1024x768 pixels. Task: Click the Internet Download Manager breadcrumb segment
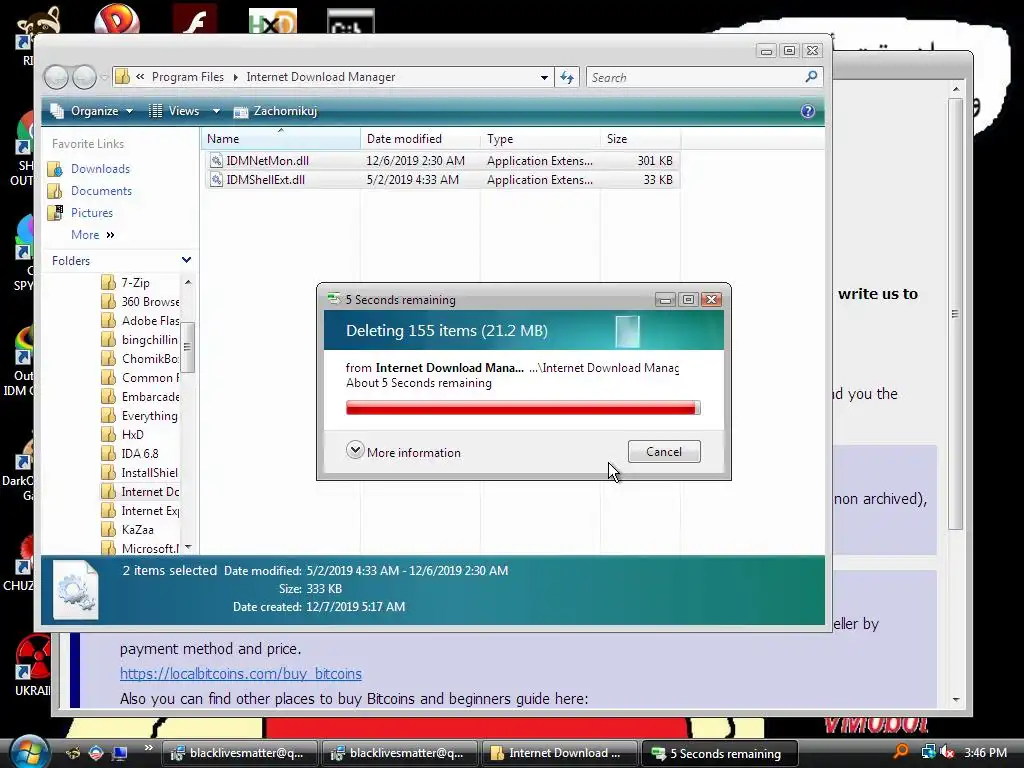[321, 77]
